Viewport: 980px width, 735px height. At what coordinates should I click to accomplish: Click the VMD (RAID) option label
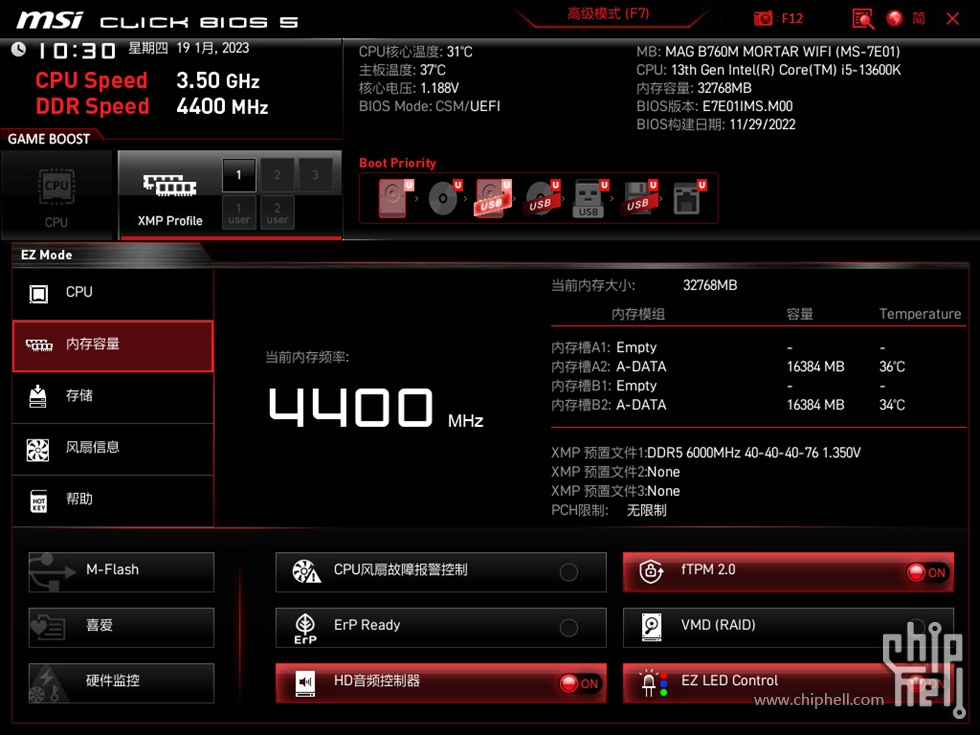(718, 625)
